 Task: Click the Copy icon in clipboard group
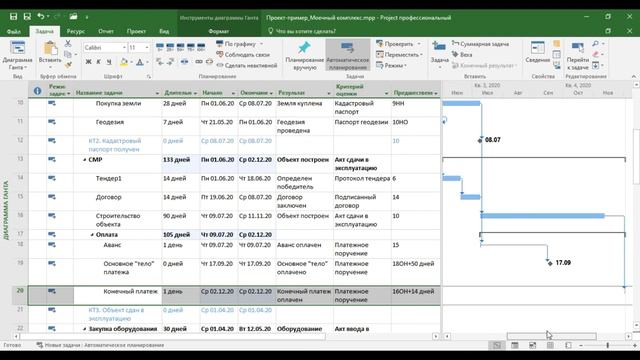[68, 54]
